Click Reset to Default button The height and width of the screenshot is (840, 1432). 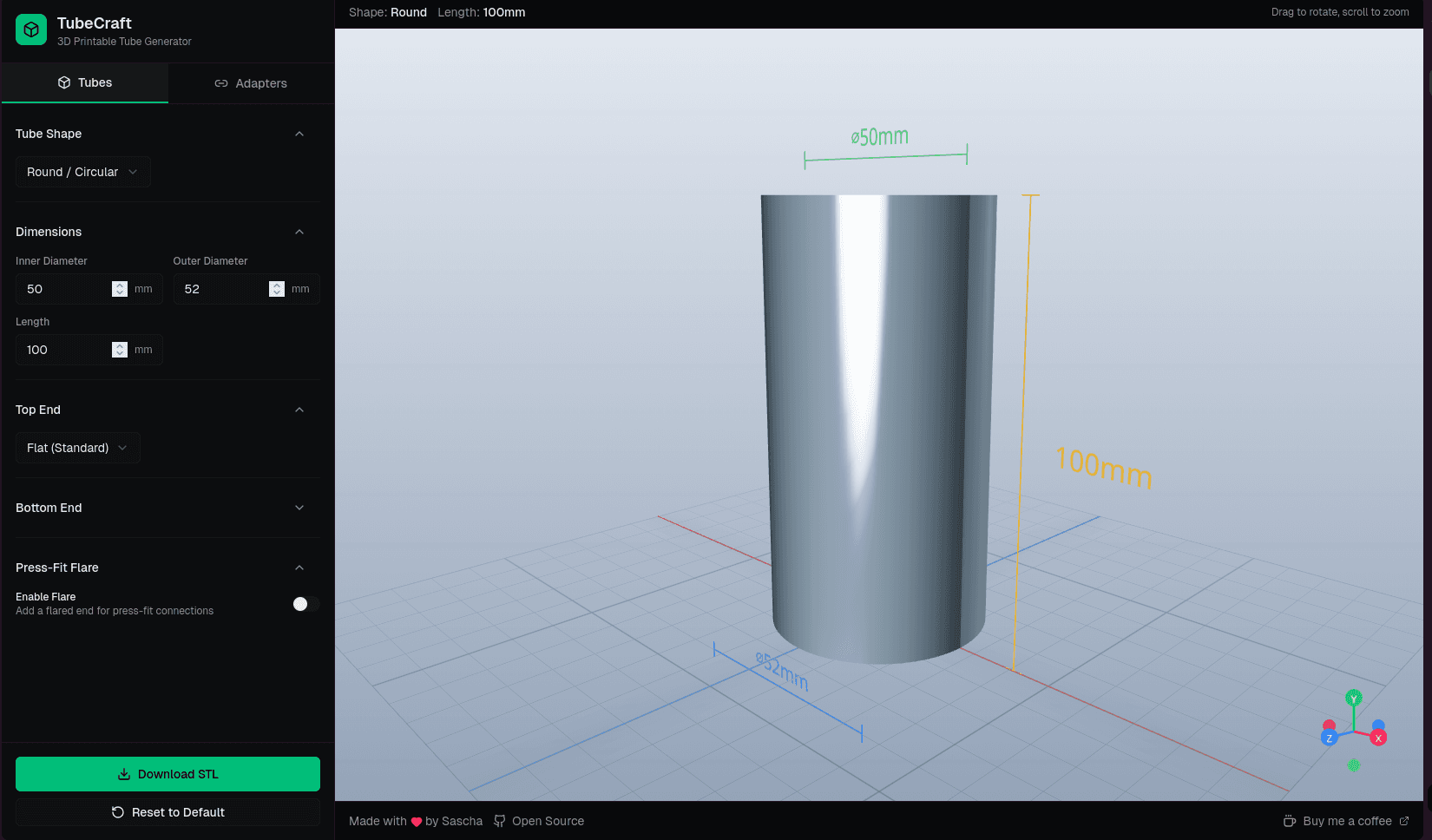pos(168,812)
